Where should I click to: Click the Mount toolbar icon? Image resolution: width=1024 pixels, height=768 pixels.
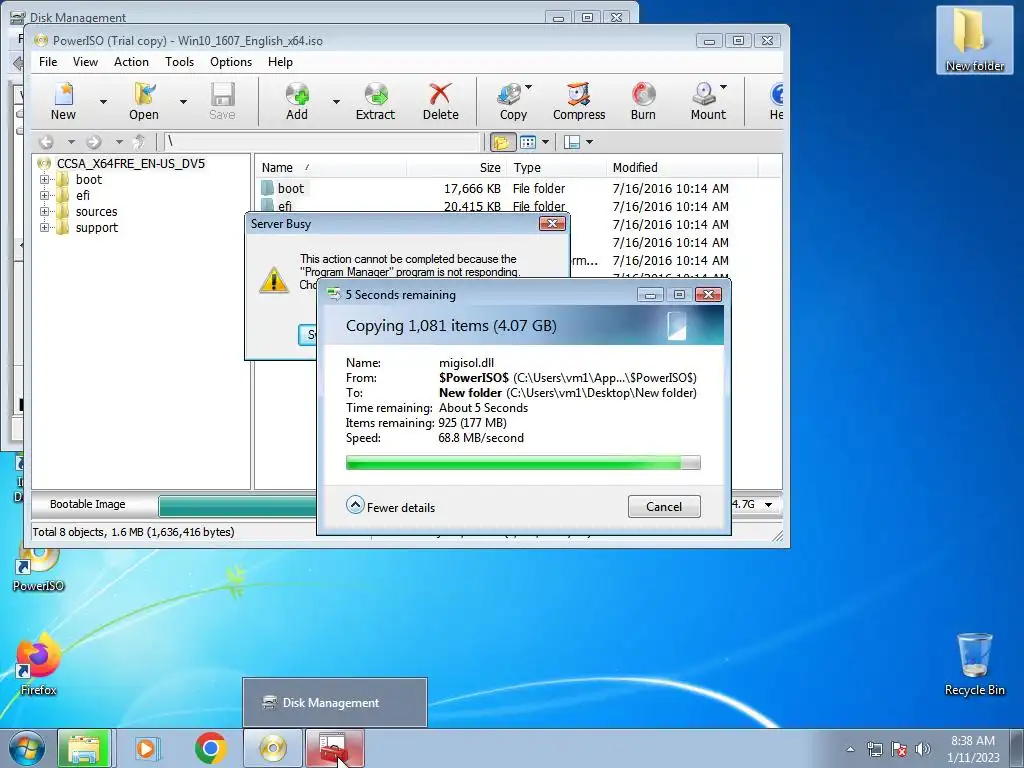click(x=707, y=101)
